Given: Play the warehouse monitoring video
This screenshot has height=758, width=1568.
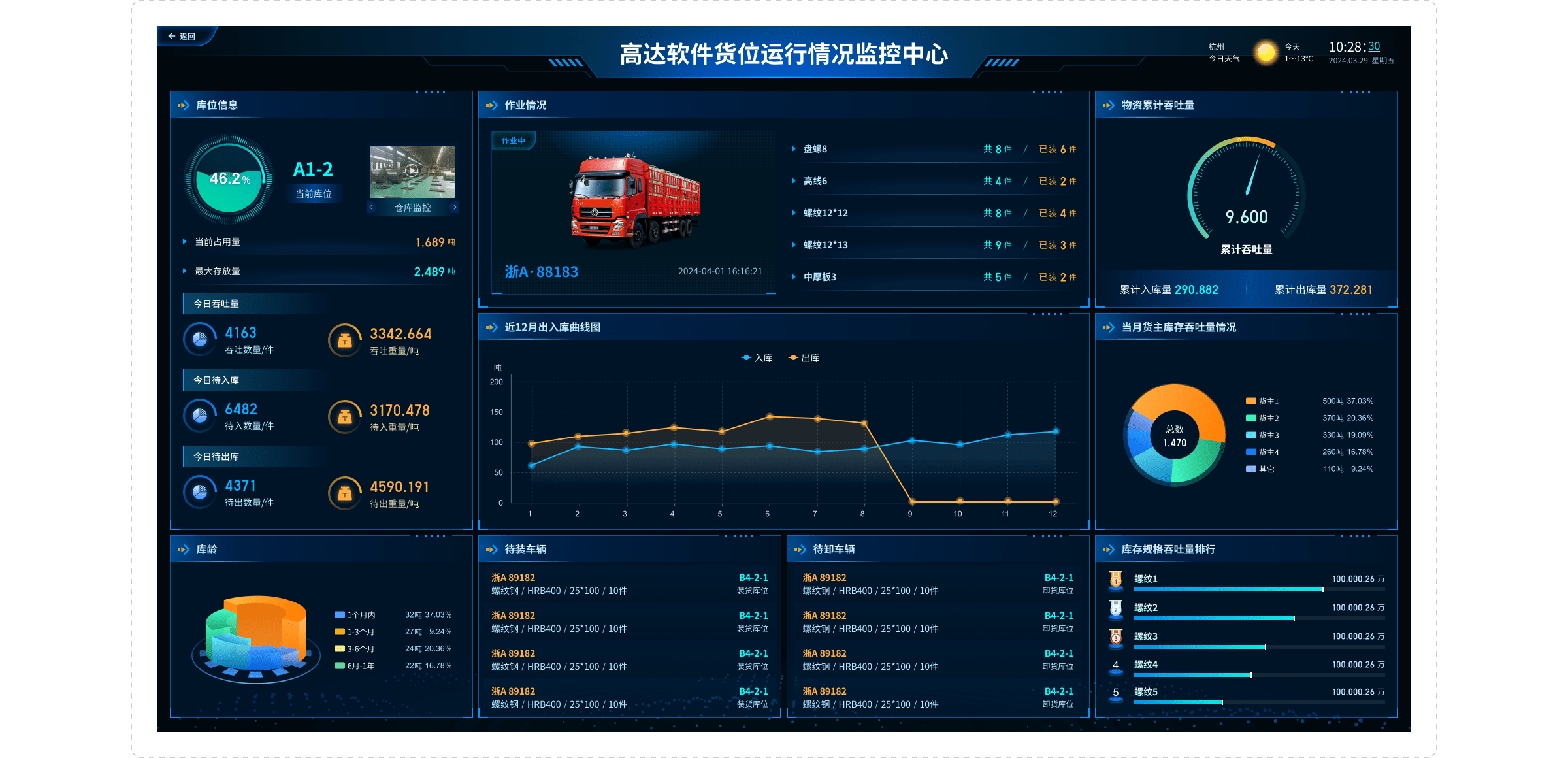Looking at the screenshot, I should [412, 171].
